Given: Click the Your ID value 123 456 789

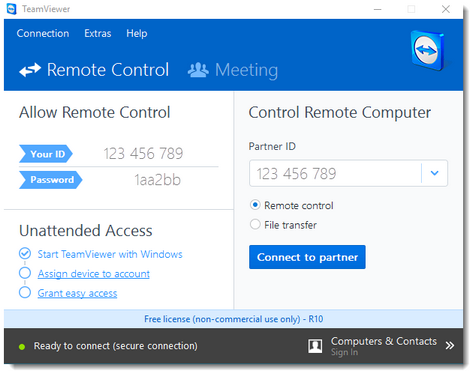Looking at the screenshot, I should [143, 154].
